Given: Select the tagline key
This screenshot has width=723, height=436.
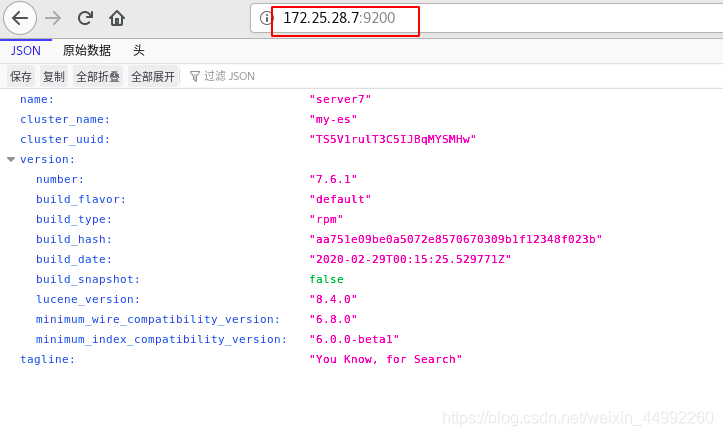Looking at the screenshot, I should [x=47, y=359].
